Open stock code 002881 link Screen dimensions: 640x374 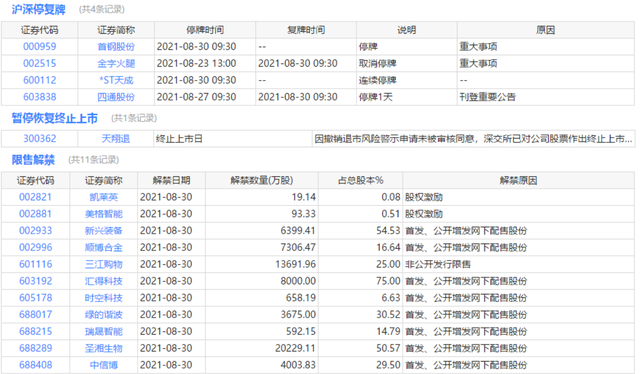pos(36,214)
